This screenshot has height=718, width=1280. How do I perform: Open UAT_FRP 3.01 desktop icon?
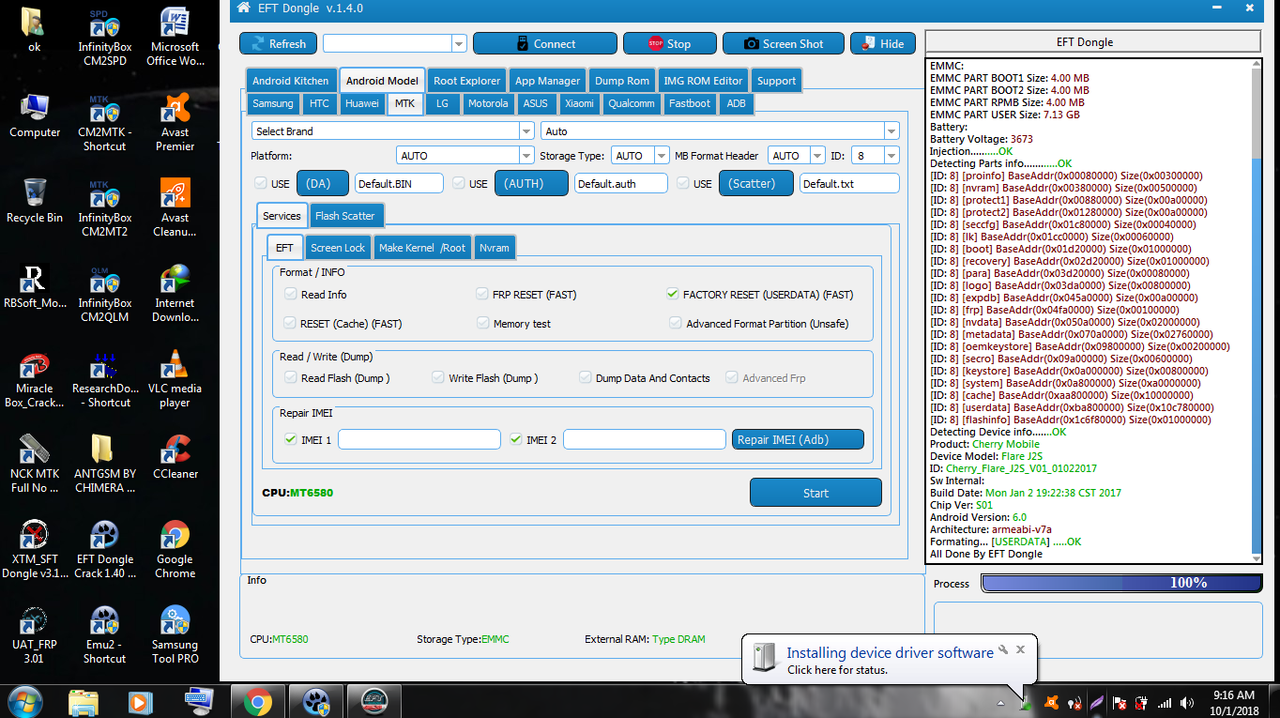point(34,636)
